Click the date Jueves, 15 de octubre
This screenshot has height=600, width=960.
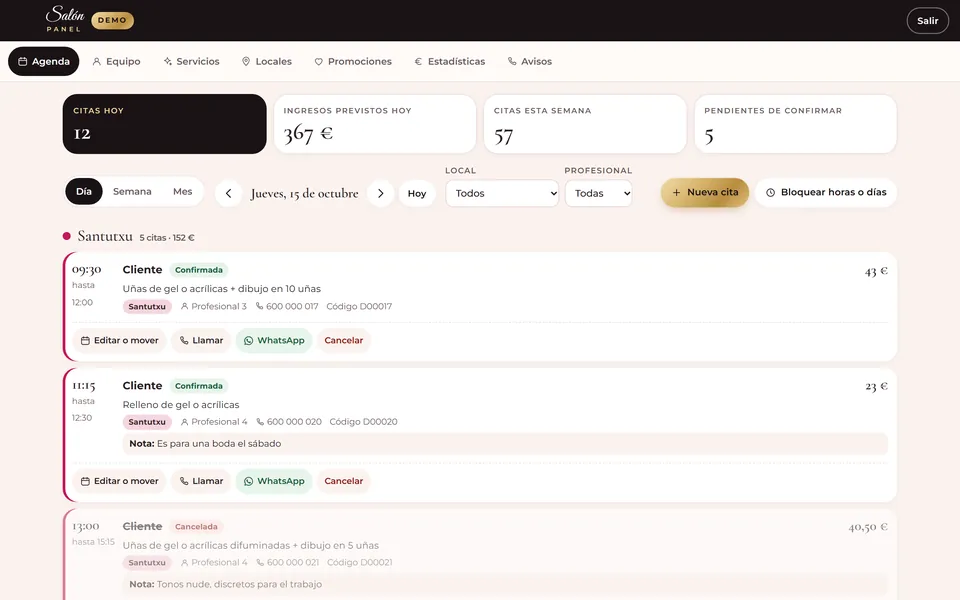304,193
